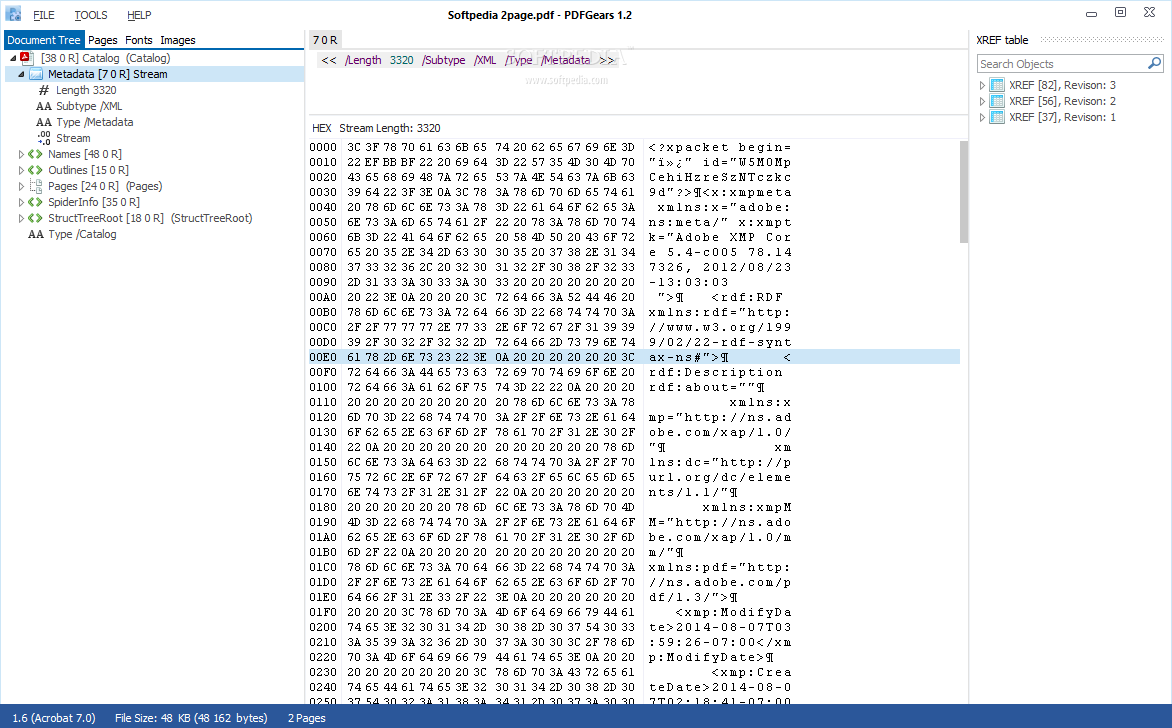The height and width of the screenshot is (728, 1172).
Task: Select the Length 3320 tree entry
Action: click(86, 90)
